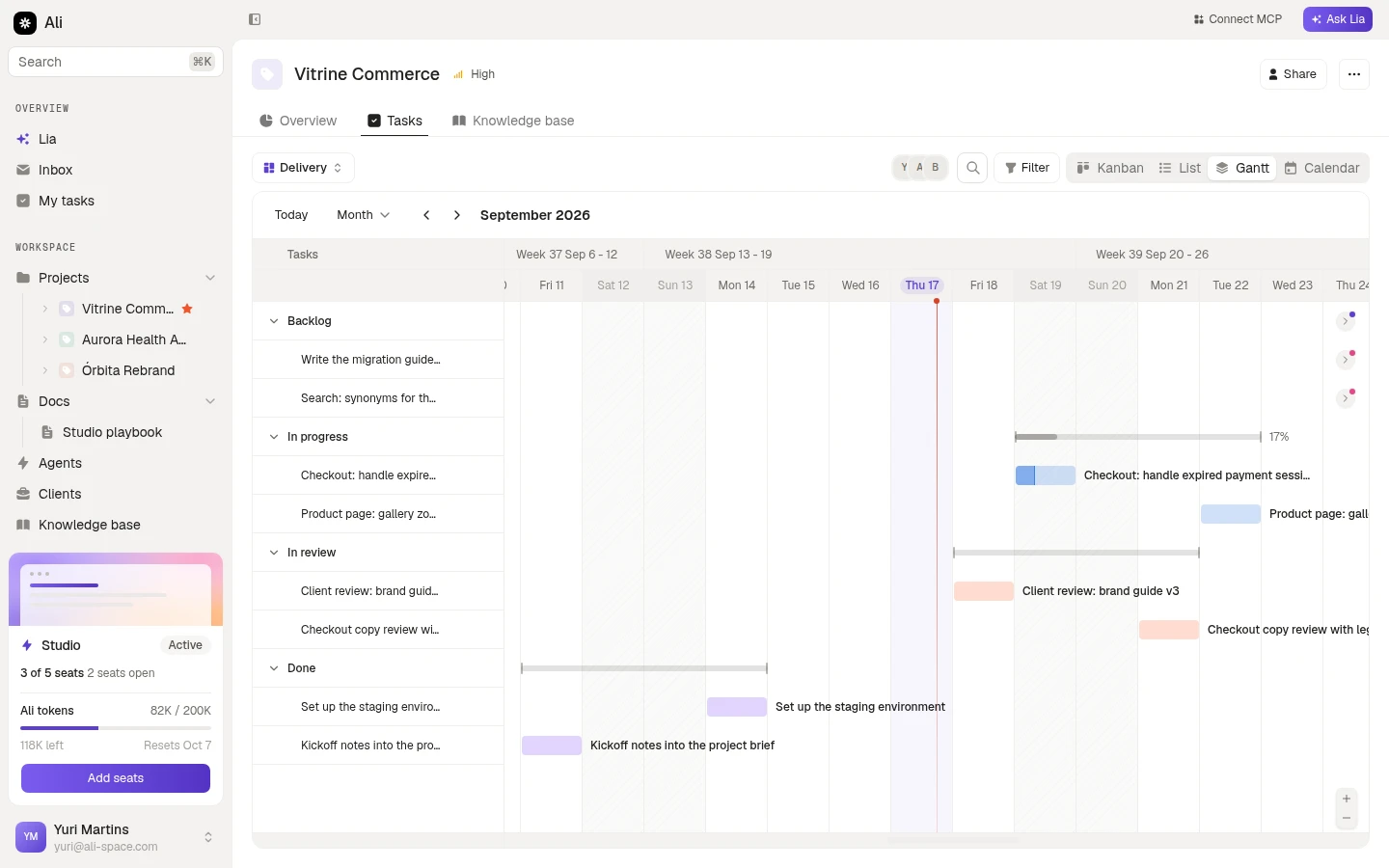Collapse the sidebar with the panel icon
This screenshot has width=1389, height=868.
tap(255, 19)
